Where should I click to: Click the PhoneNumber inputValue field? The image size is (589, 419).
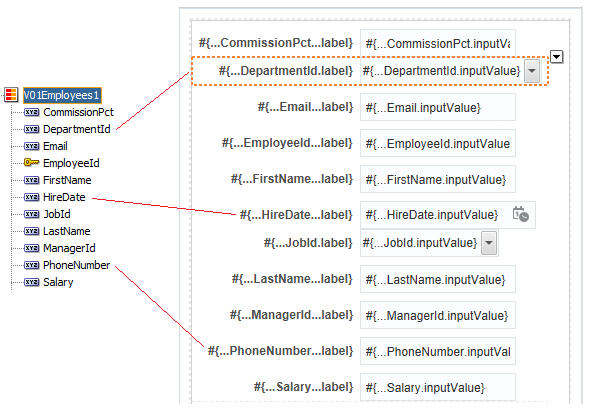pyautogui.click(x=438, y=351)
